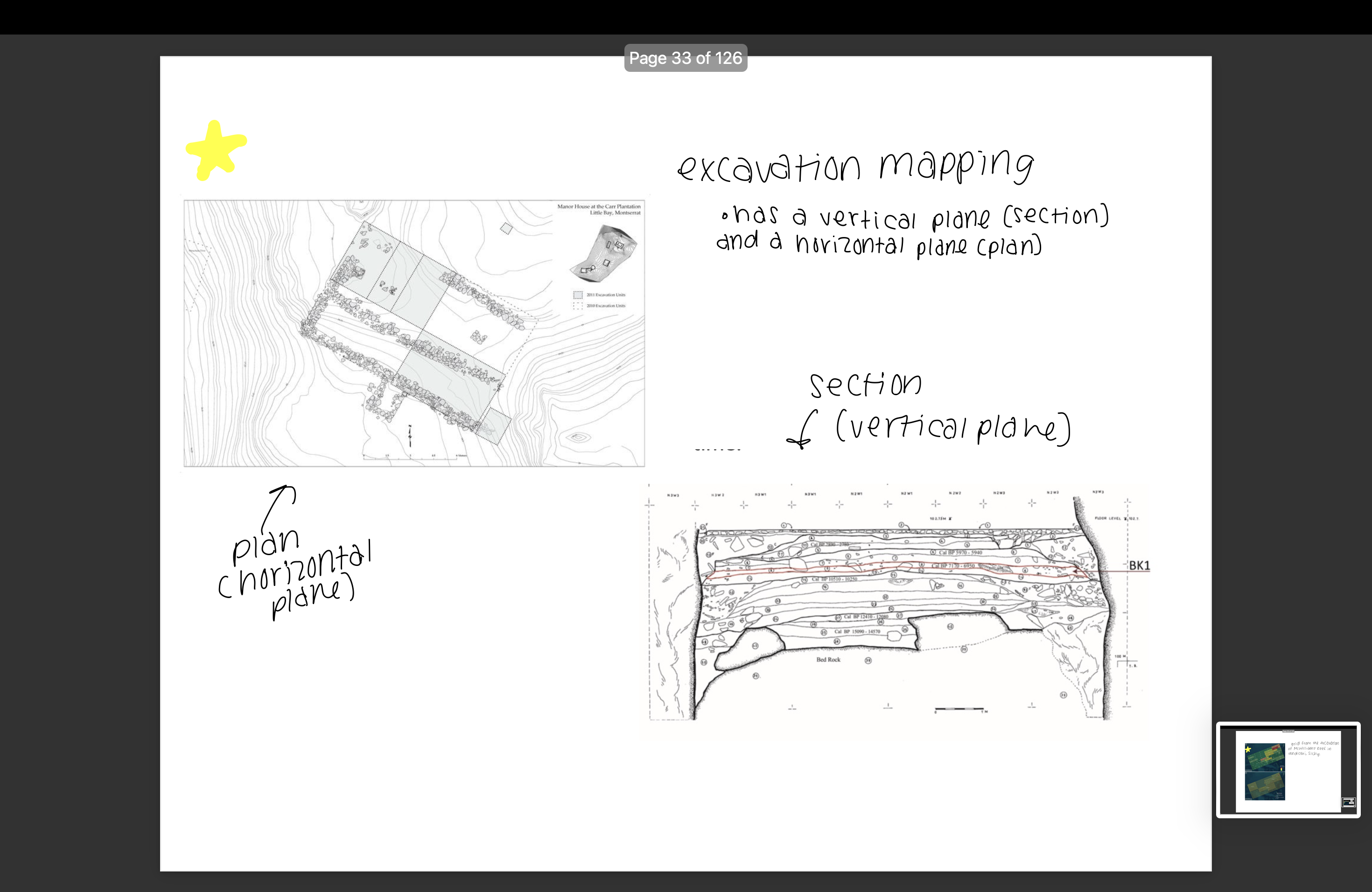Select the handwritten 'excavation mapping' heading

click(856, 167)
